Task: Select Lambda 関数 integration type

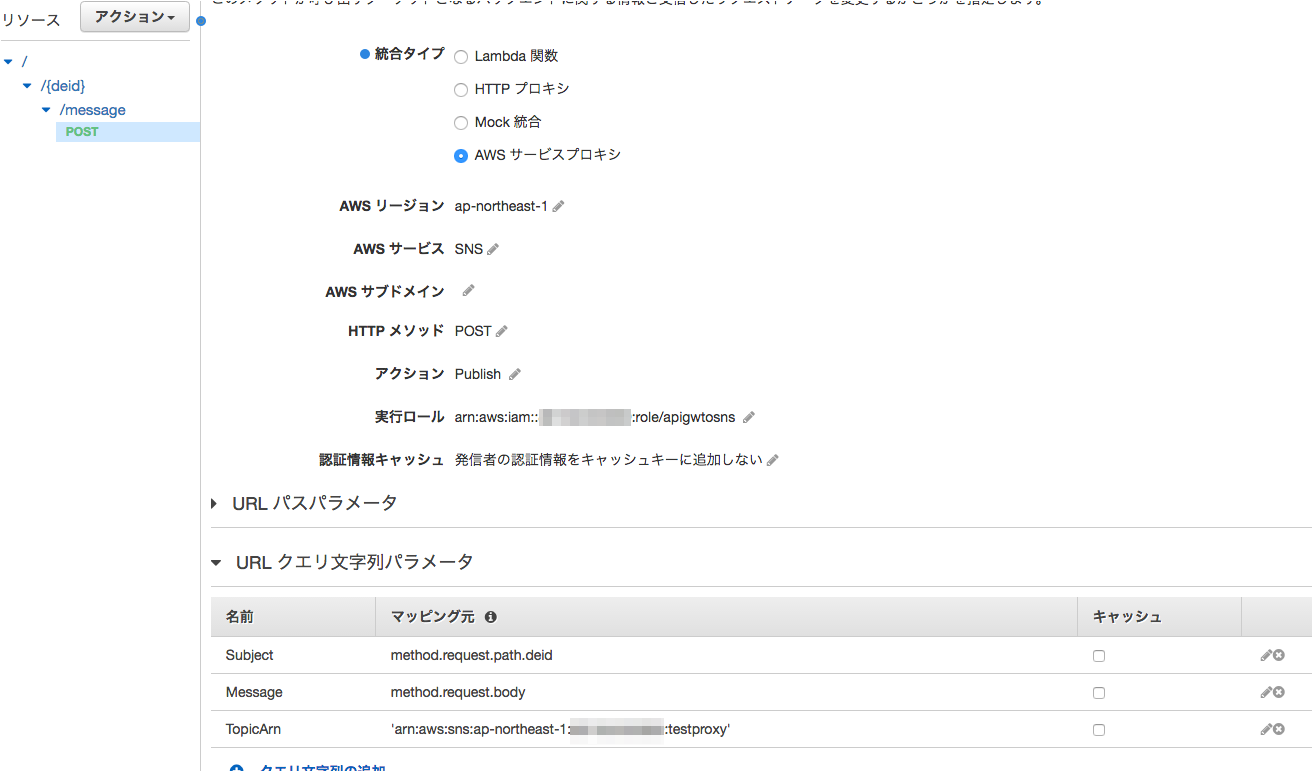Action: click(x=461, y=57)
